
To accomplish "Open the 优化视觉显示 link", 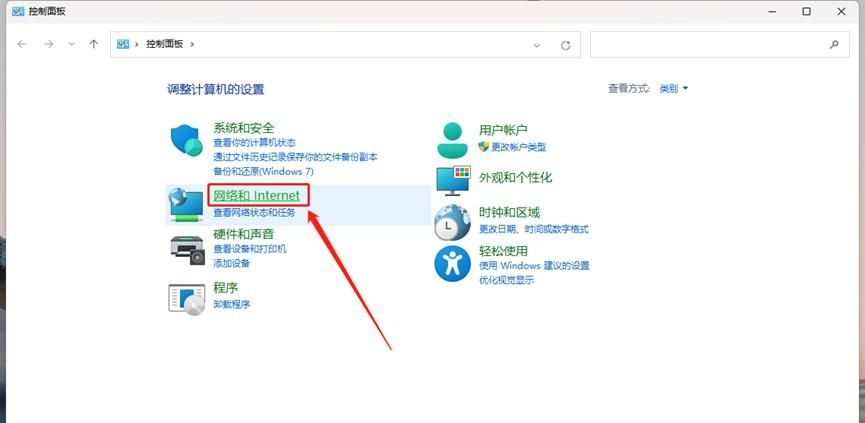I will pyautogui.click(x=506, y=280).
